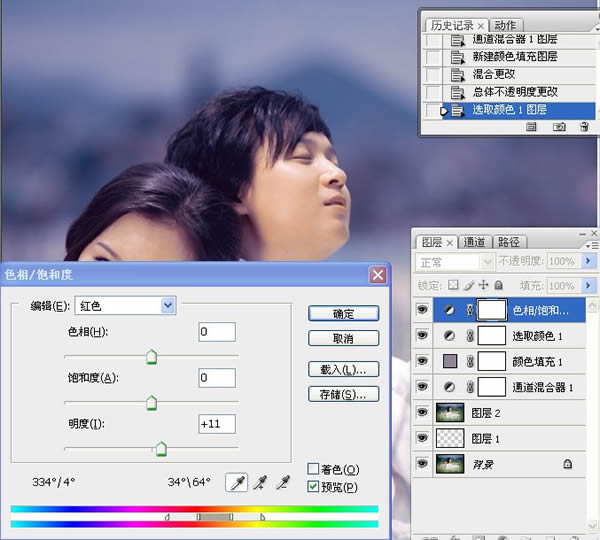Viewport: 600px width, 540px height.
Task: Click the 饱和度 saturation slider handle
Action: [152, 403]
